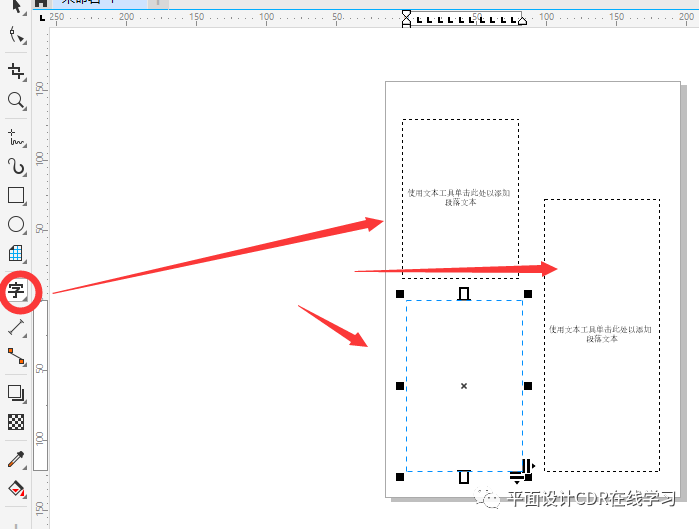Click the ruler origin corner icon
Viewport: 699px width, 529px height.
point(42,18)
